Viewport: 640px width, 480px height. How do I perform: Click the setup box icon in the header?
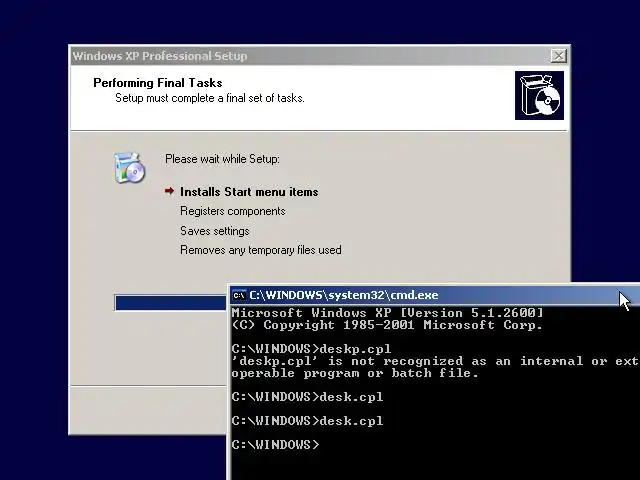(539, 96)
